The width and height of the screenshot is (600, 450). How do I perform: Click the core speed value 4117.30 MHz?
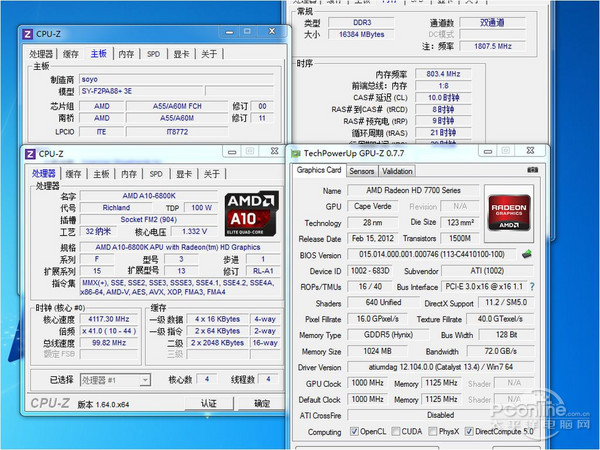pos(109,319)
